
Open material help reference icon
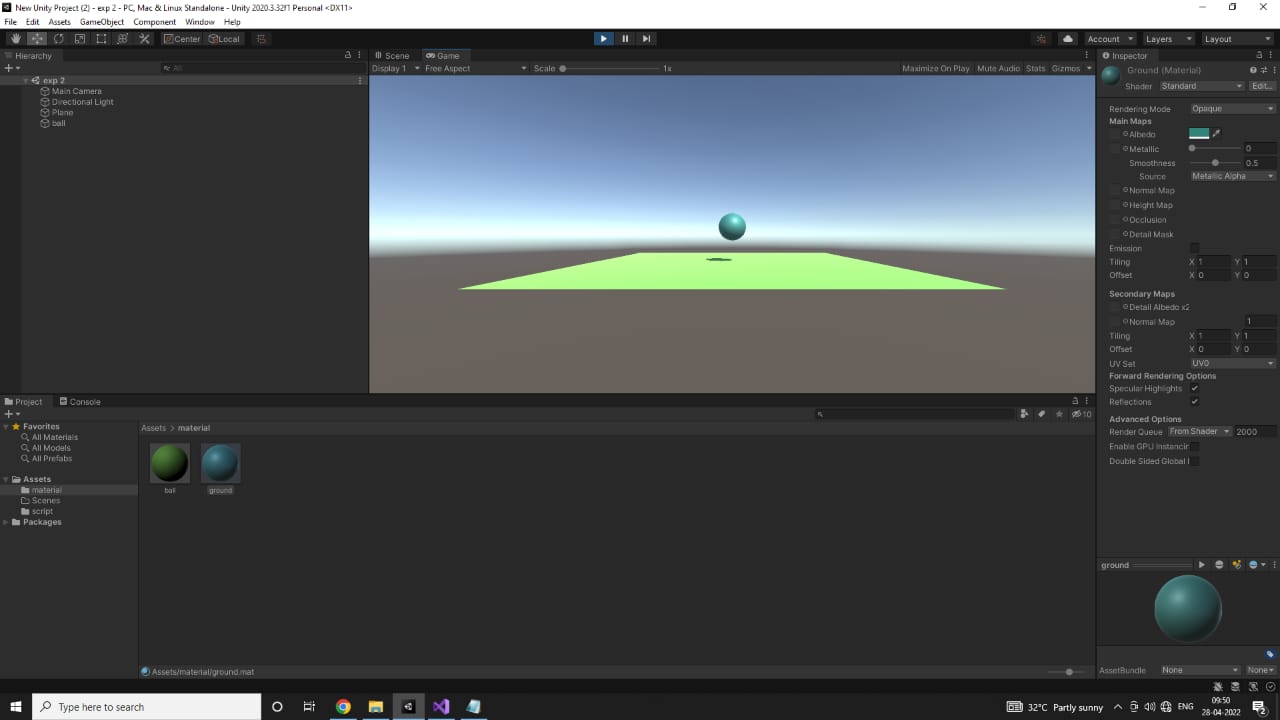tap(1253, 70)
